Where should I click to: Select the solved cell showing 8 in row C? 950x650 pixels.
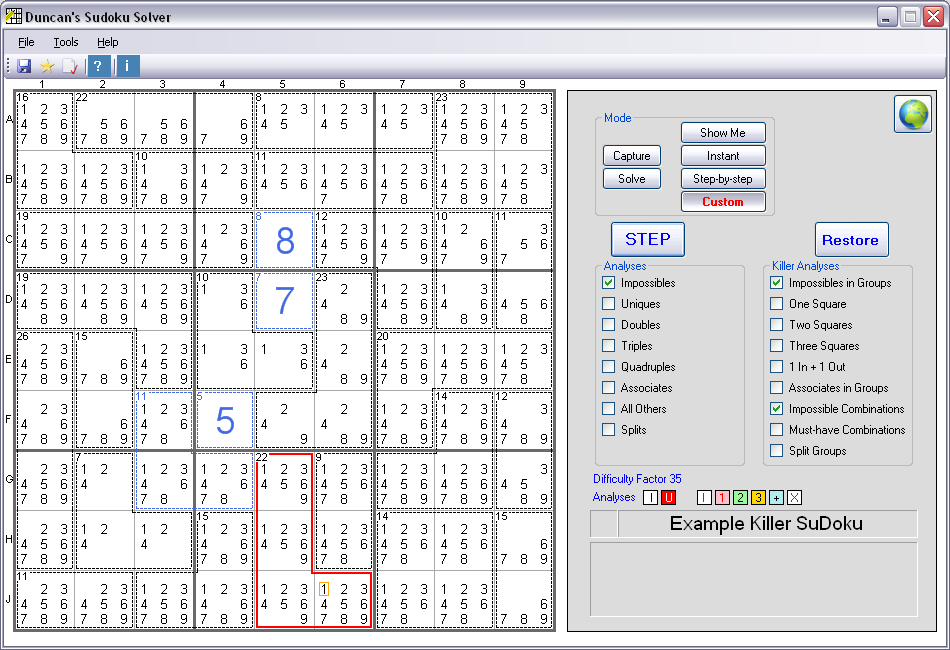click(x=284, y=240)
